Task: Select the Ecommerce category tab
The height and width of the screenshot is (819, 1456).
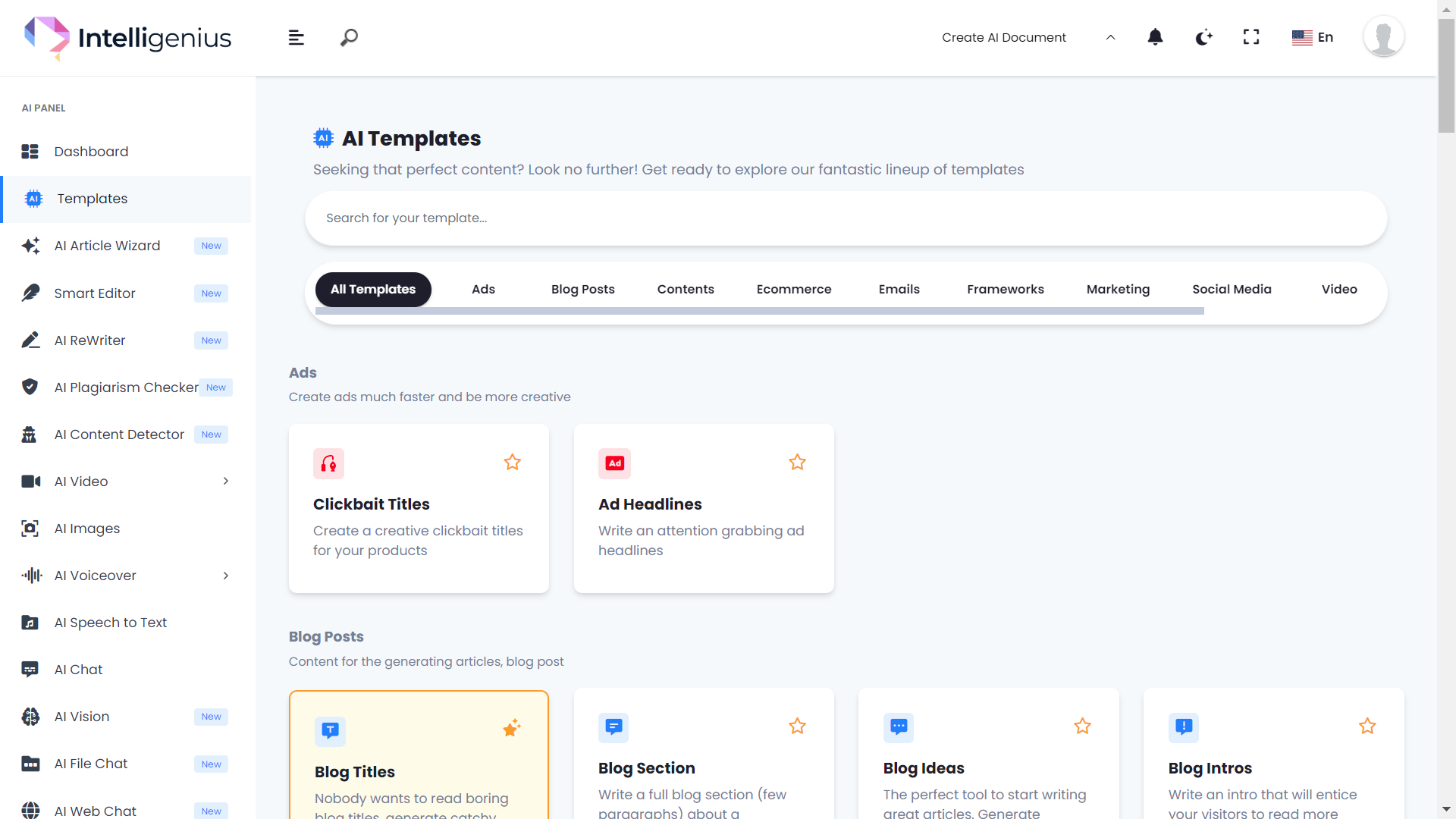Action: point(793,289)
